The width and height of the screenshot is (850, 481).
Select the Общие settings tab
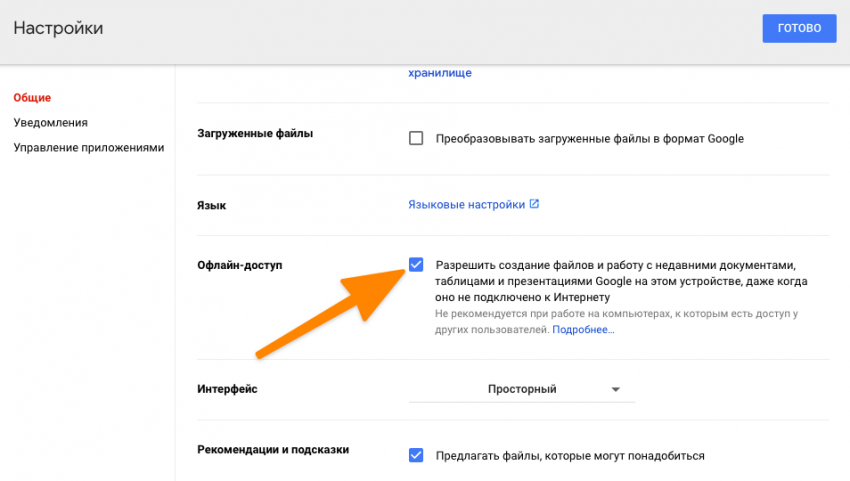32,97
